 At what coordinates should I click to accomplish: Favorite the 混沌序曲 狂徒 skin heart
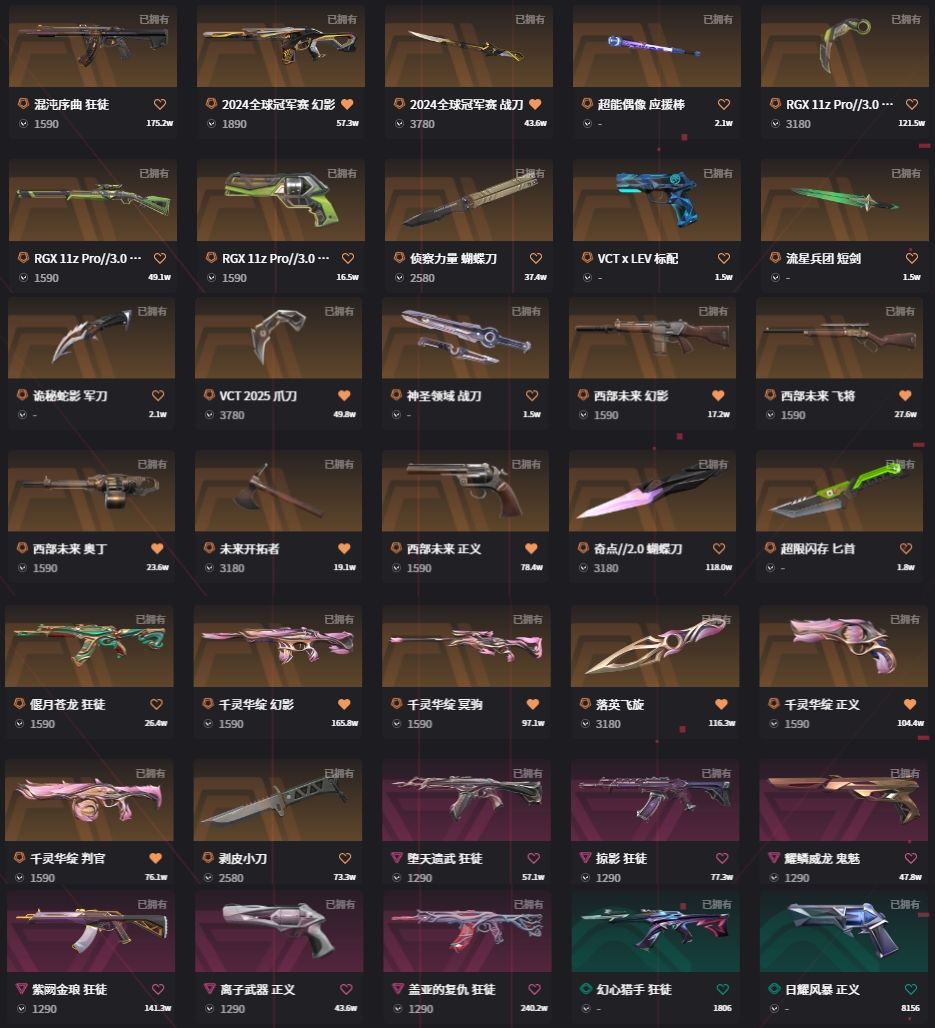coord(159,104)
